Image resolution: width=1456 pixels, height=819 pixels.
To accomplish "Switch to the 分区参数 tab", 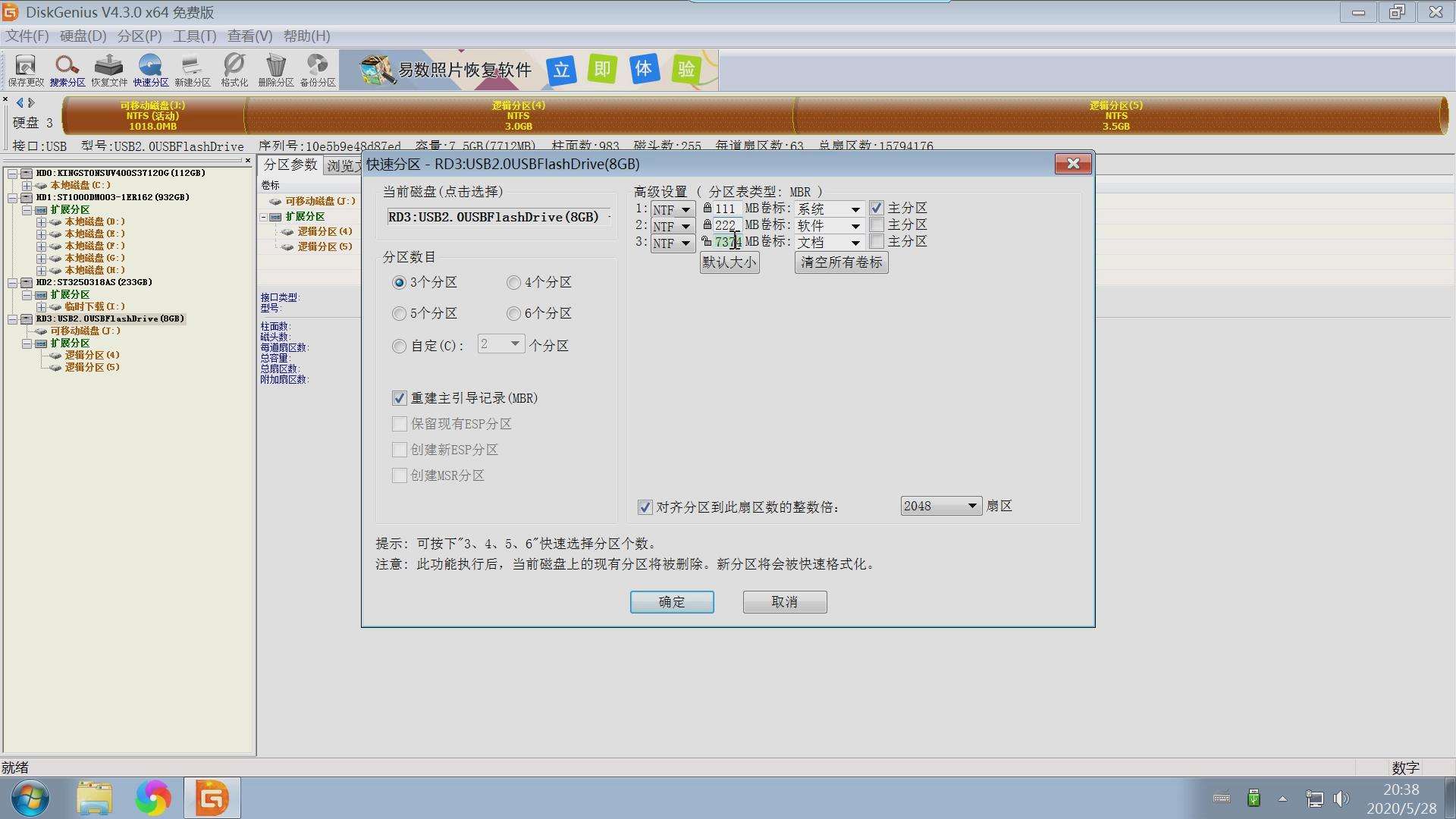I will pos(290,165).
